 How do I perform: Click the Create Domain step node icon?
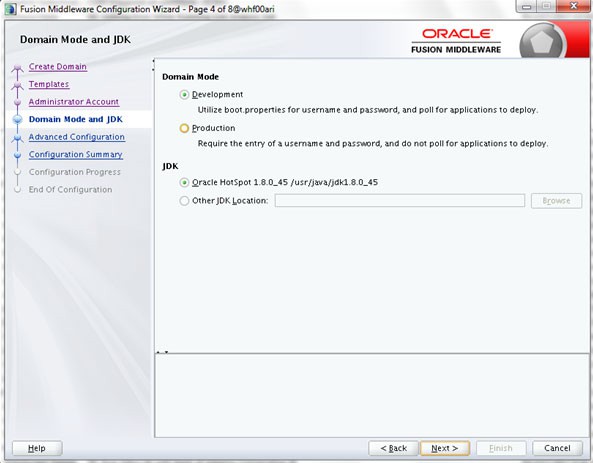pyautogui.click(x=17, y=68)
